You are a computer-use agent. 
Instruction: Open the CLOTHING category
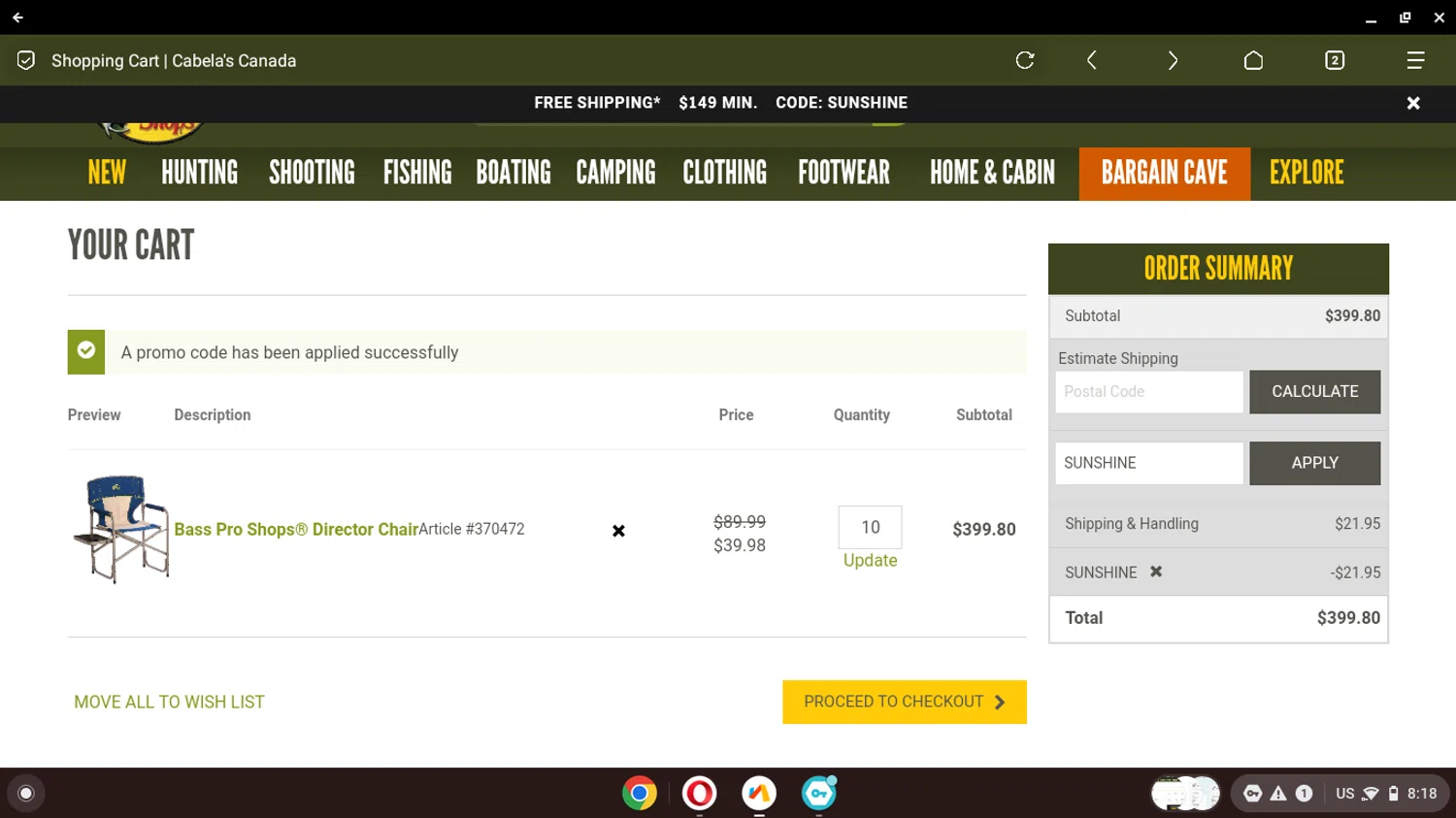724,173
